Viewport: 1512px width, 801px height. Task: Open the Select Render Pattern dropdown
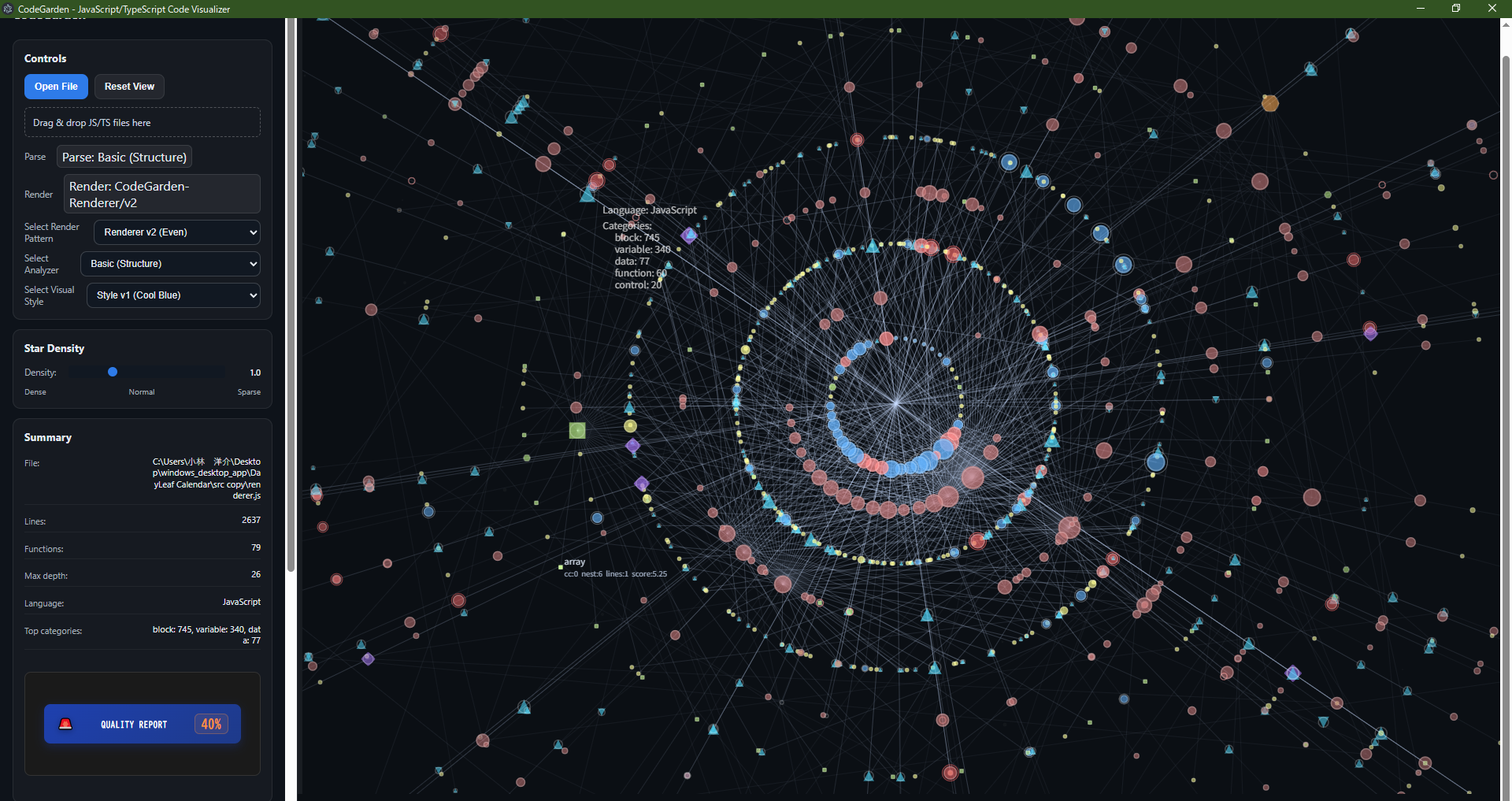point(175,232)
